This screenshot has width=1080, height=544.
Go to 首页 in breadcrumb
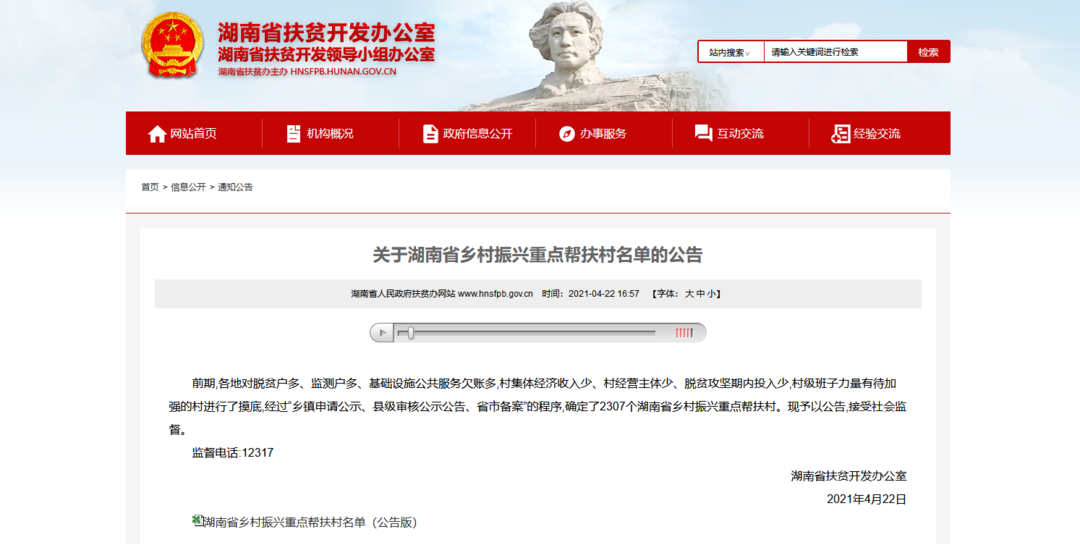pos(149,187)
